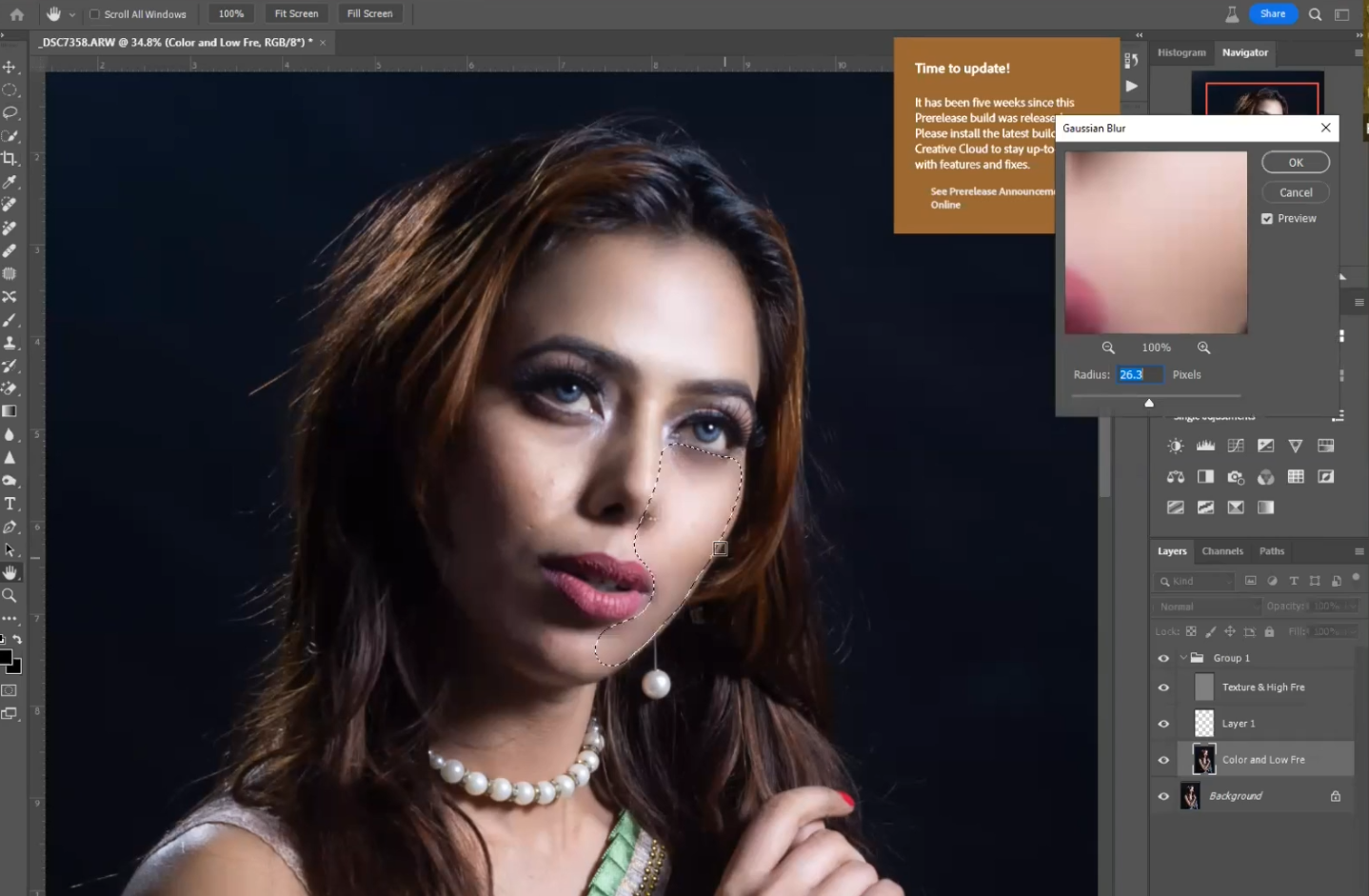This screenshot has height=896, width=1369.
Task: Collapse the Group 1 layer folder
Action: point(1183,658)
